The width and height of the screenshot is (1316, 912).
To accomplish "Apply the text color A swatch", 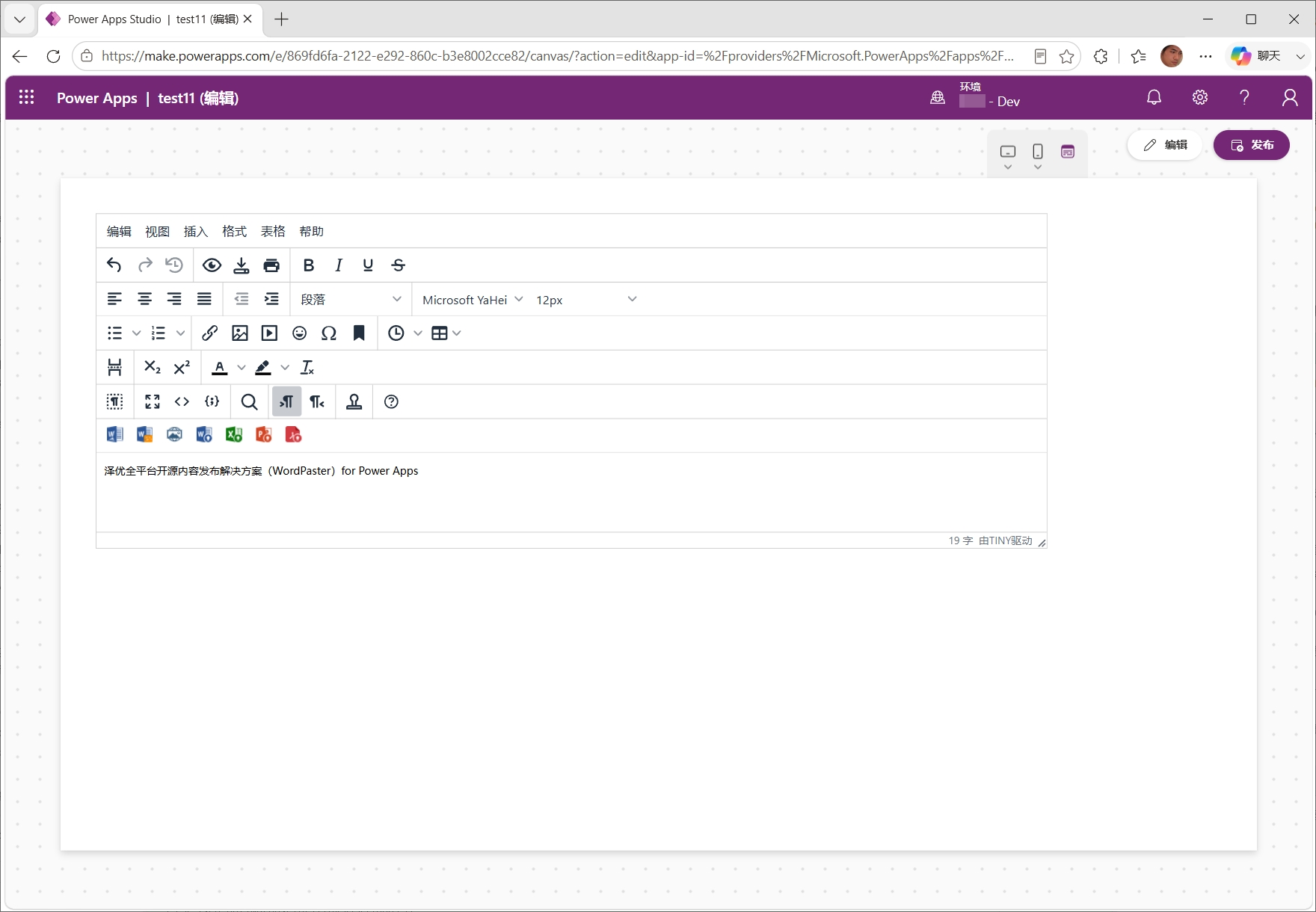I will click(220, 368).
